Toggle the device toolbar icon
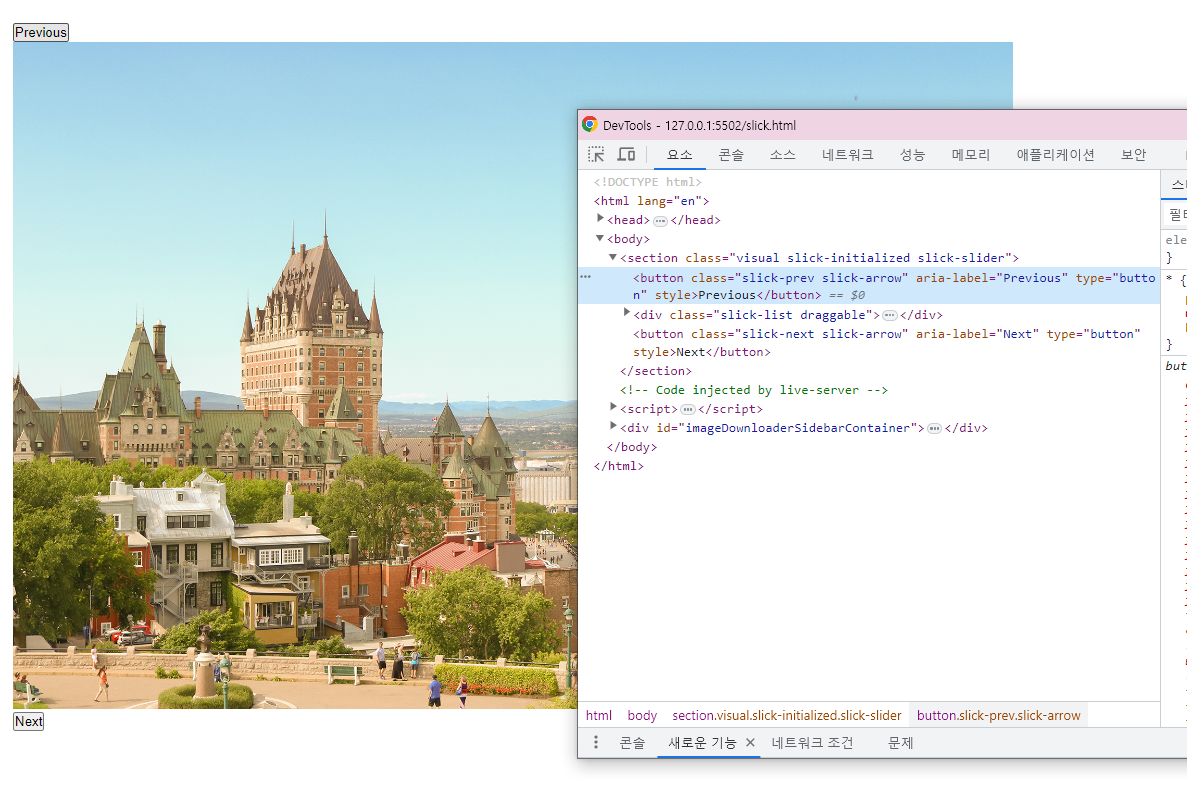 626,154
